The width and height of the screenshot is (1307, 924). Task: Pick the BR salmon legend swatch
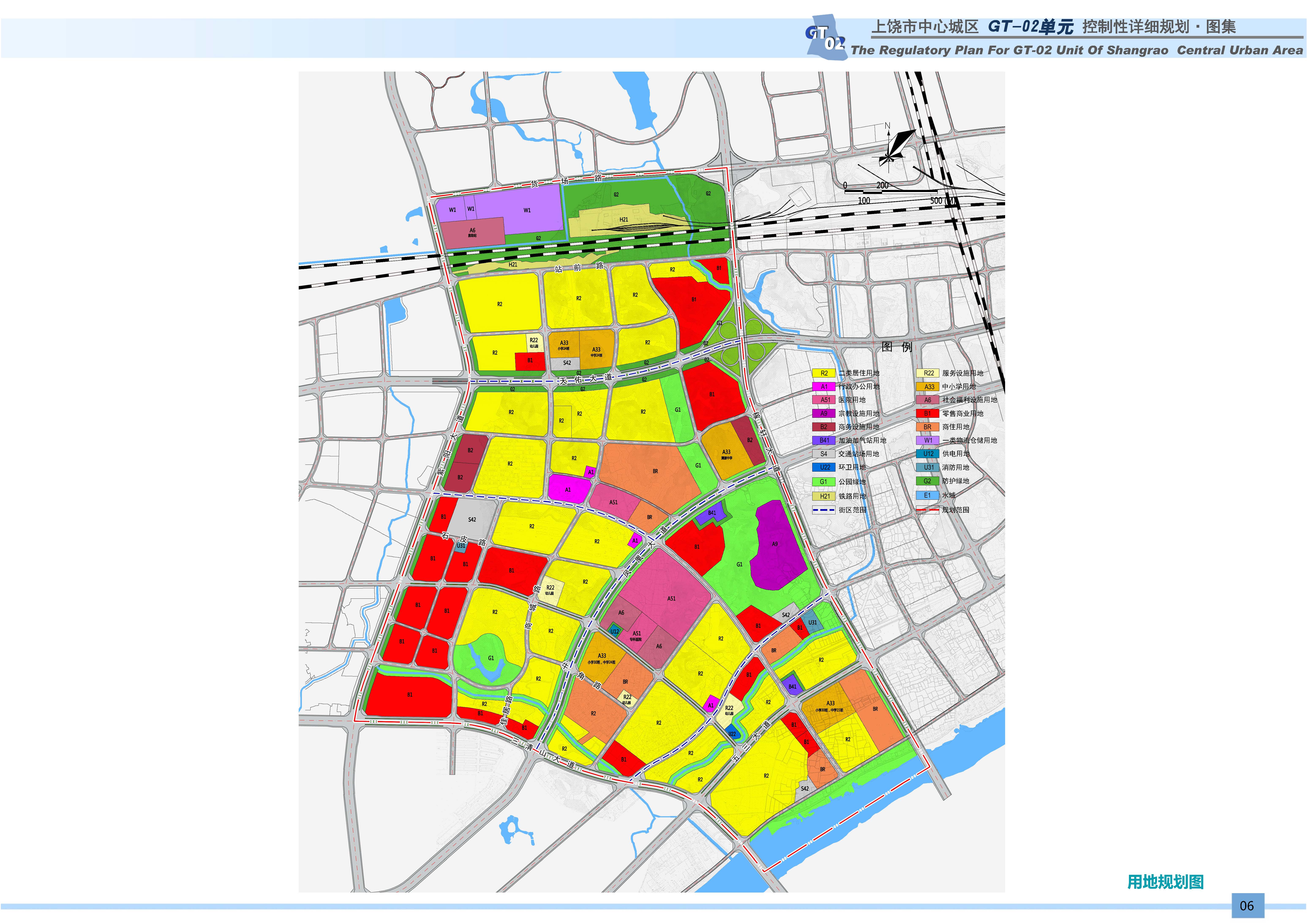pos(928,427)
